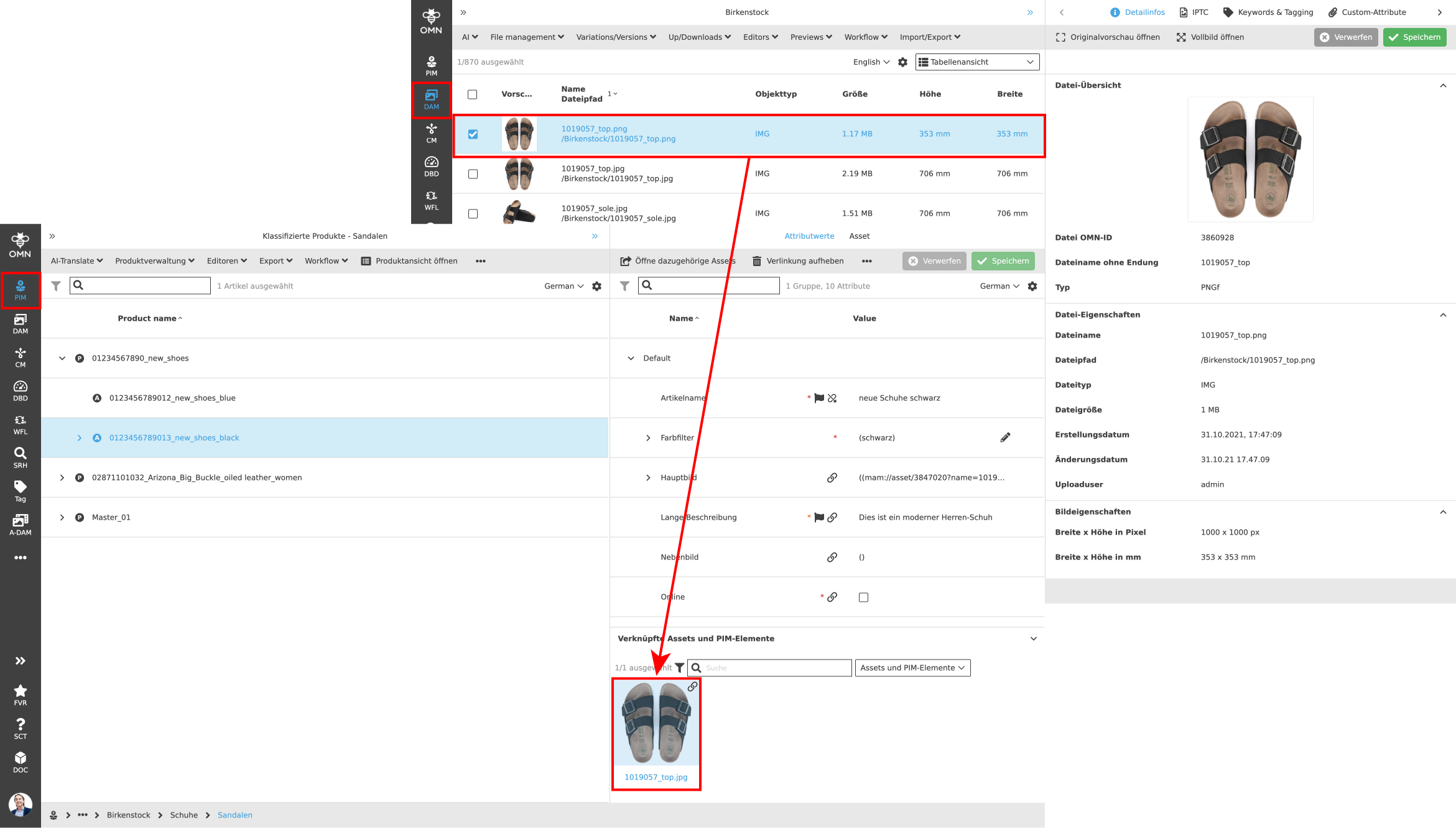Edit Farbfilter value with pencil icon

click(x=1005, y=438)
